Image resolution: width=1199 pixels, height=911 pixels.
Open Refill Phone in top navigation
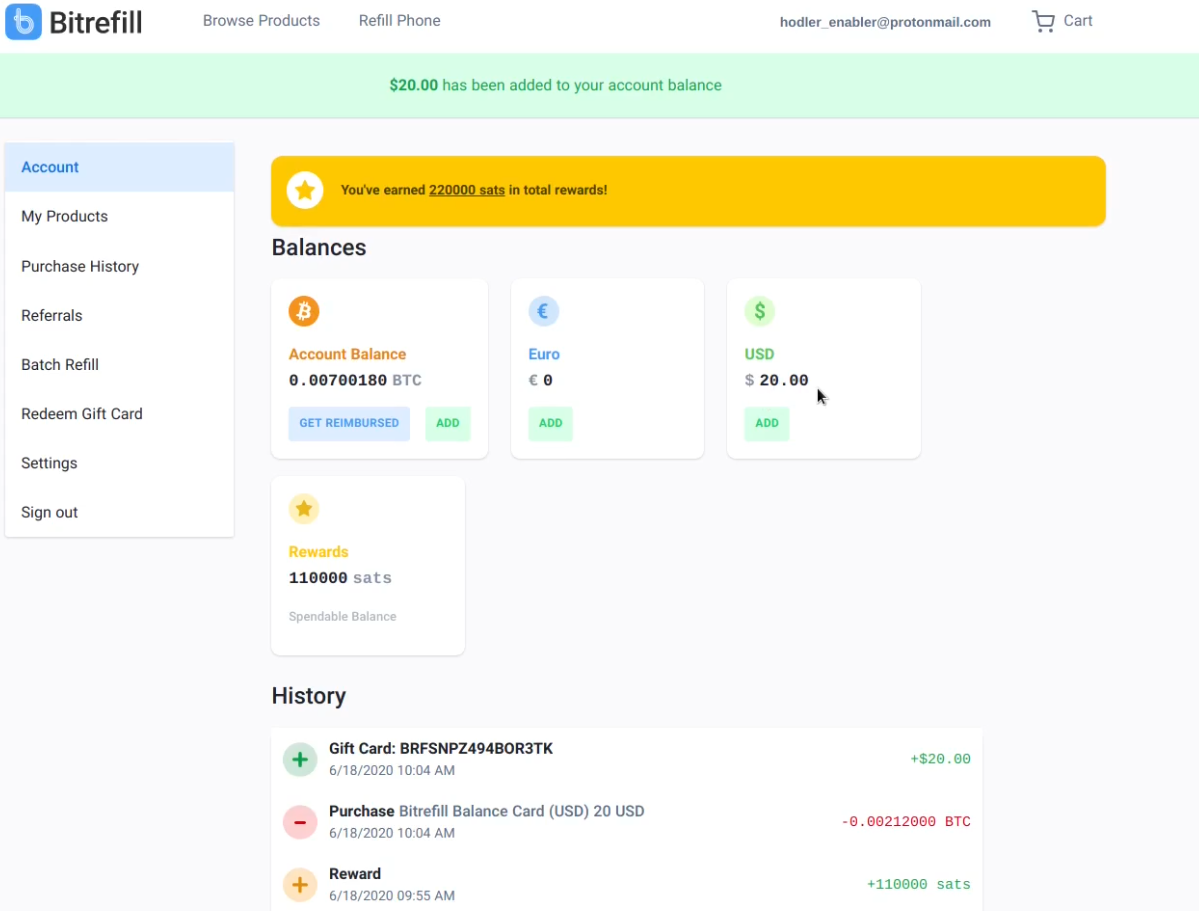(x=400, y=21)
